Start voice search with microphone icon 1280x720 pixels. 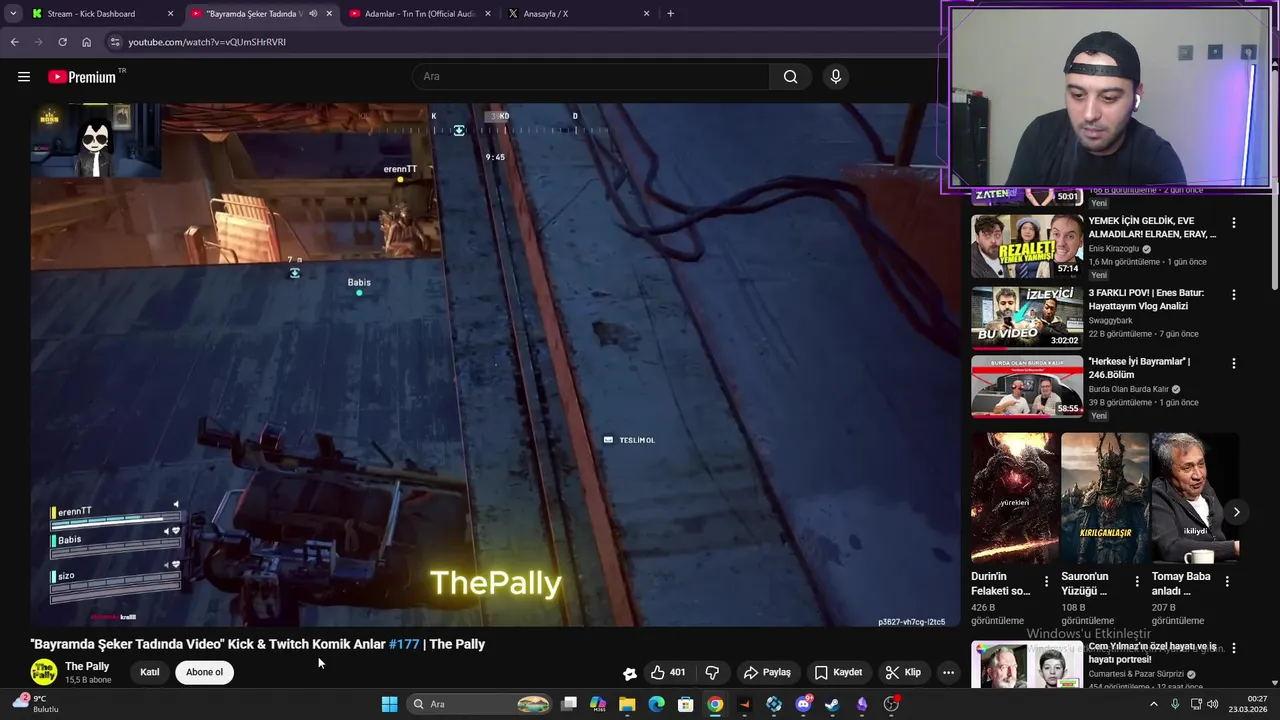coord(836,77)
